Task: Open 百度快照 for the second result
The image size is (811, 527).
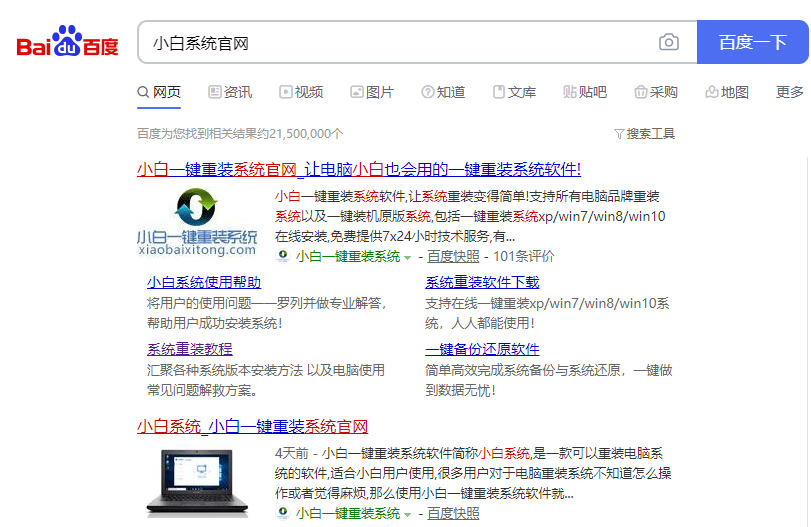Action: pyautogui.click(x=453, y=514)
